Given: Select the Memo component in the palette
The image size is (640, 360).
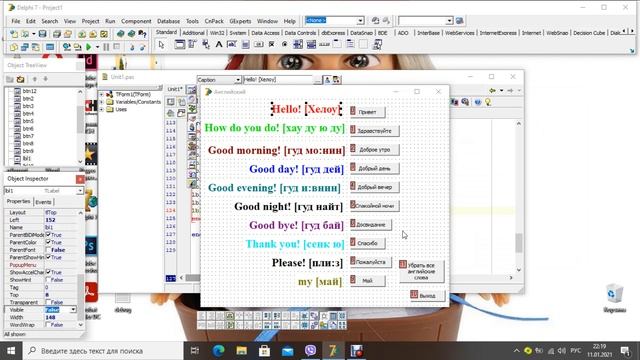Looking at the screenshot, I should pyautogui.click(x=245, y=44).
